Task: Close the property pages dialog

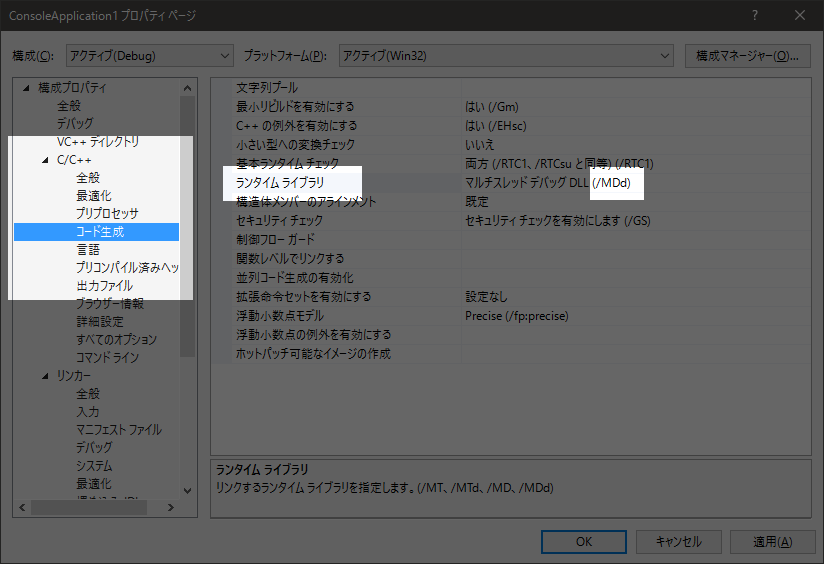Action: (x=799, y=15)
